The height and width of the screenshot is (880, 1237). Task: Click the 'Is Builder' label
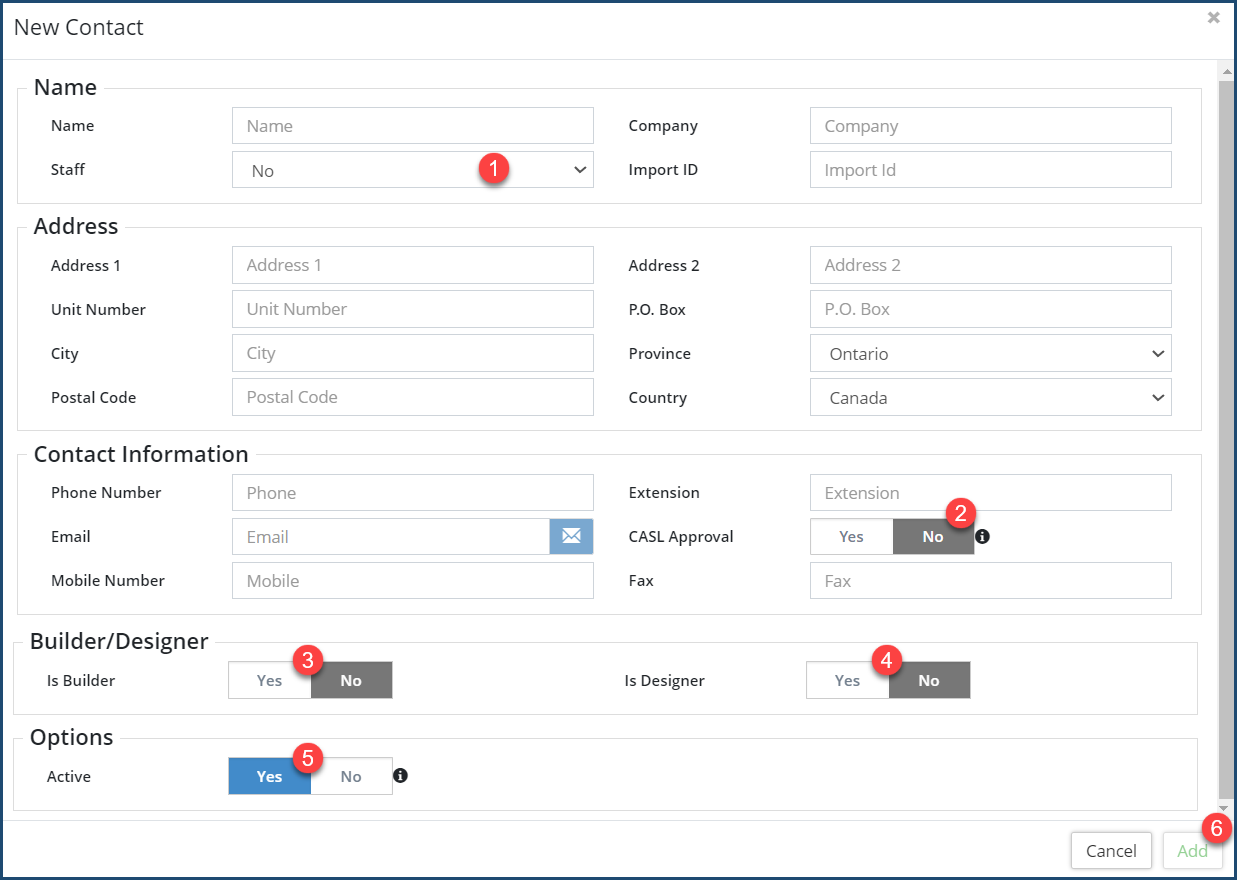(x=81, y=680)
